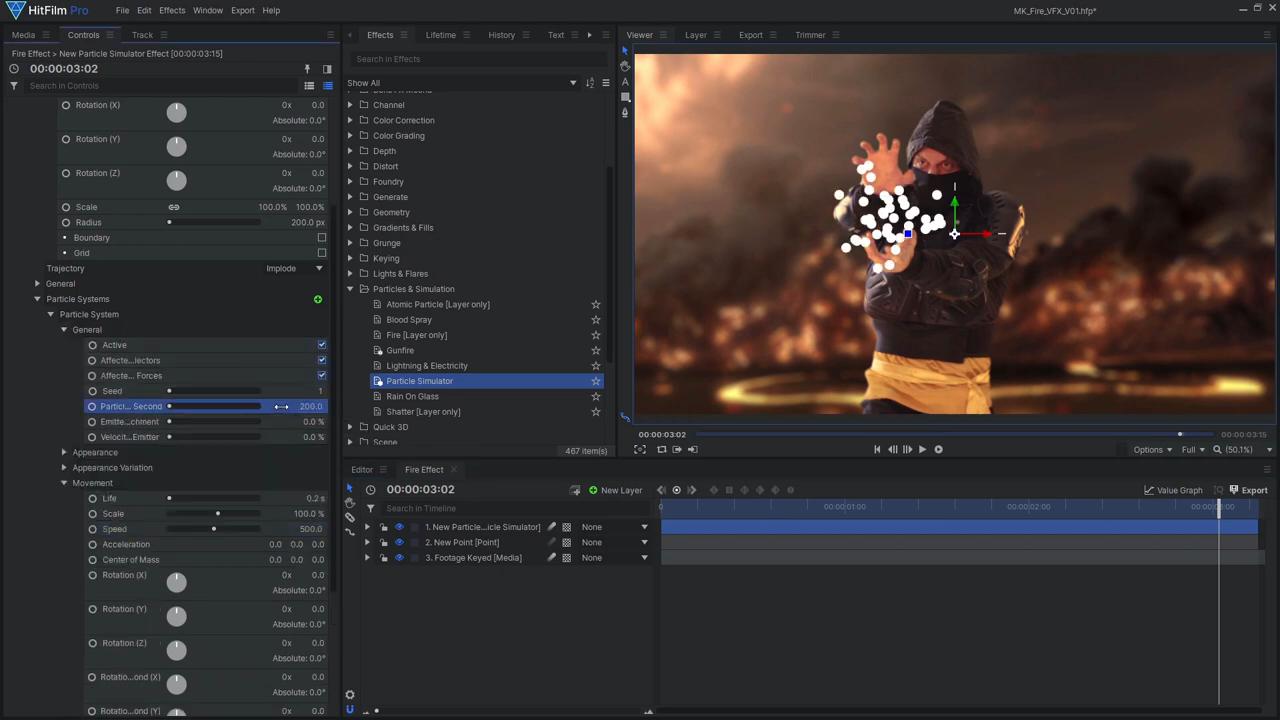Pin the Controls panel
Image resolution: width=1280 pixels, height=720 pixels.
(307, 69)
